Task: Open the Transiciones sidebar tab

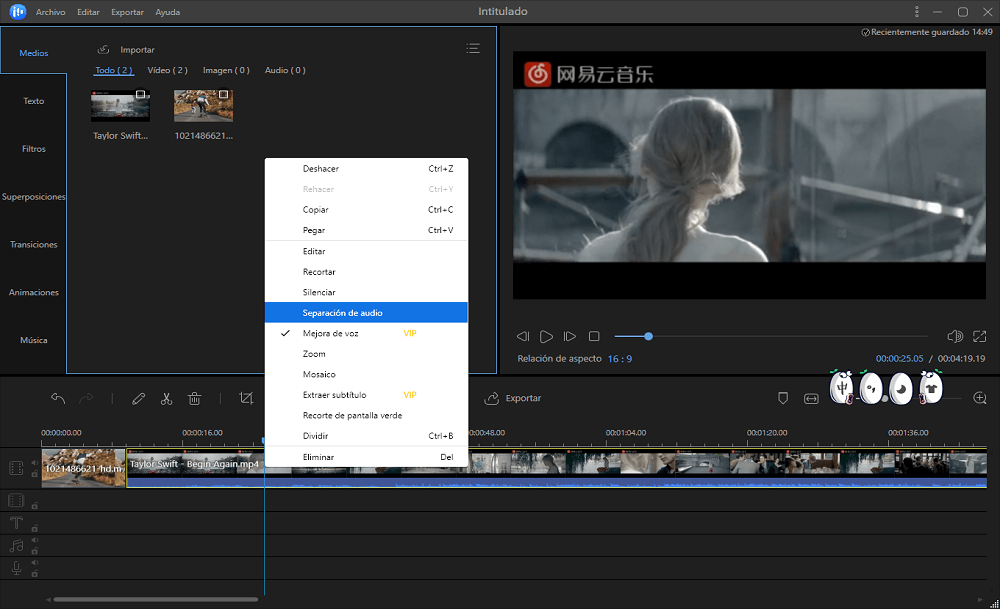Action: click(x=33, y=244)
